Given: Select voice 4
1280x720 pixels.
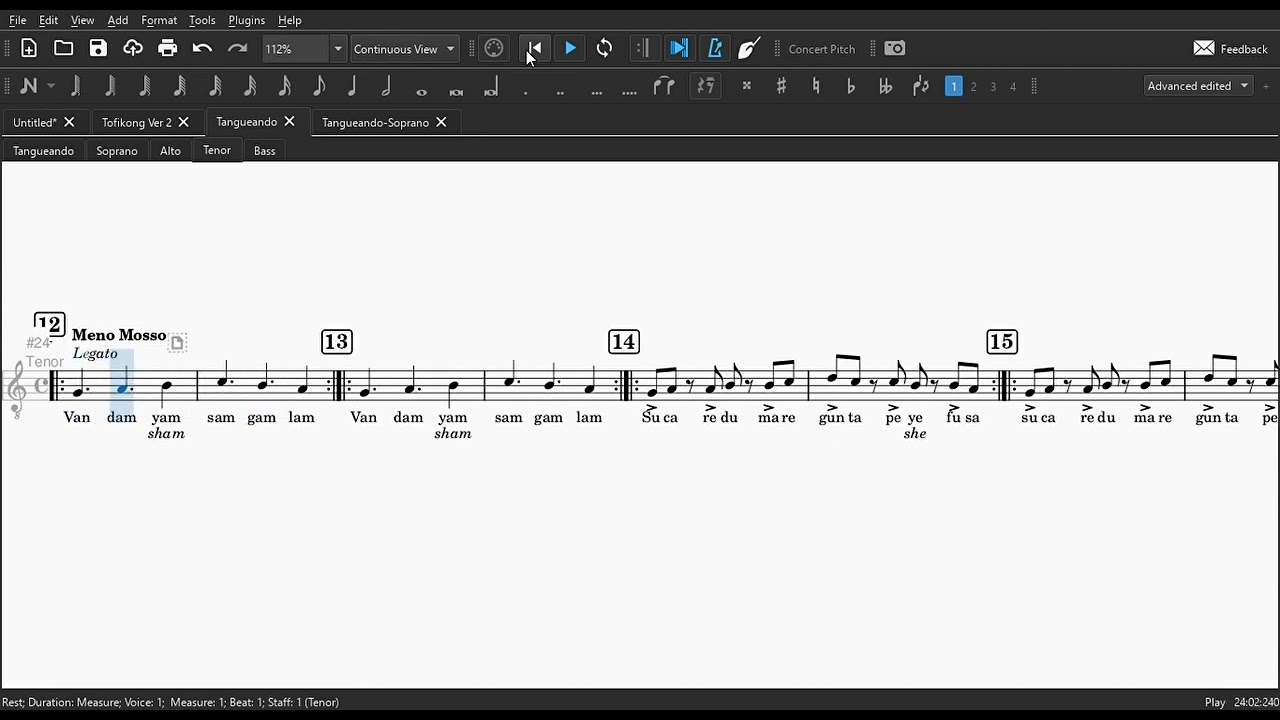Looking at the screenshot, I should point(1013,87).
